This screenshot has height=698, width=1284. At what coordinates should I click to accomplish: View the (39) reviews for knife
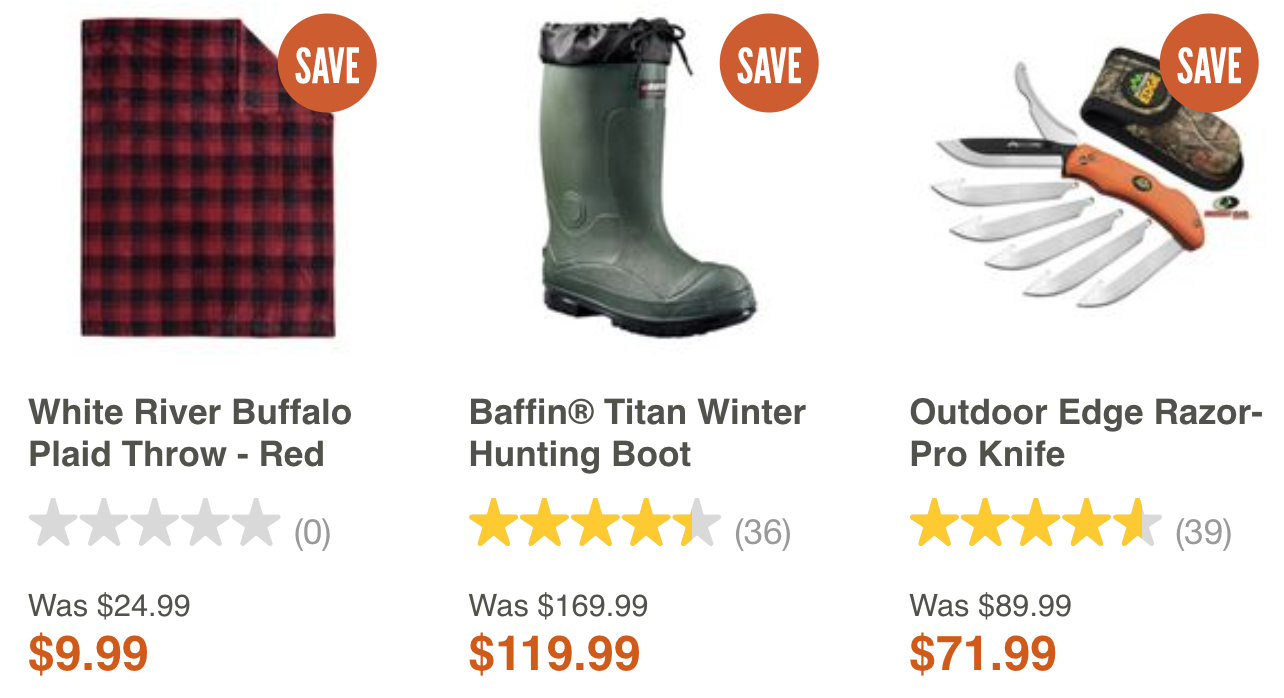pyautogui.click(x=1203, y=533)
